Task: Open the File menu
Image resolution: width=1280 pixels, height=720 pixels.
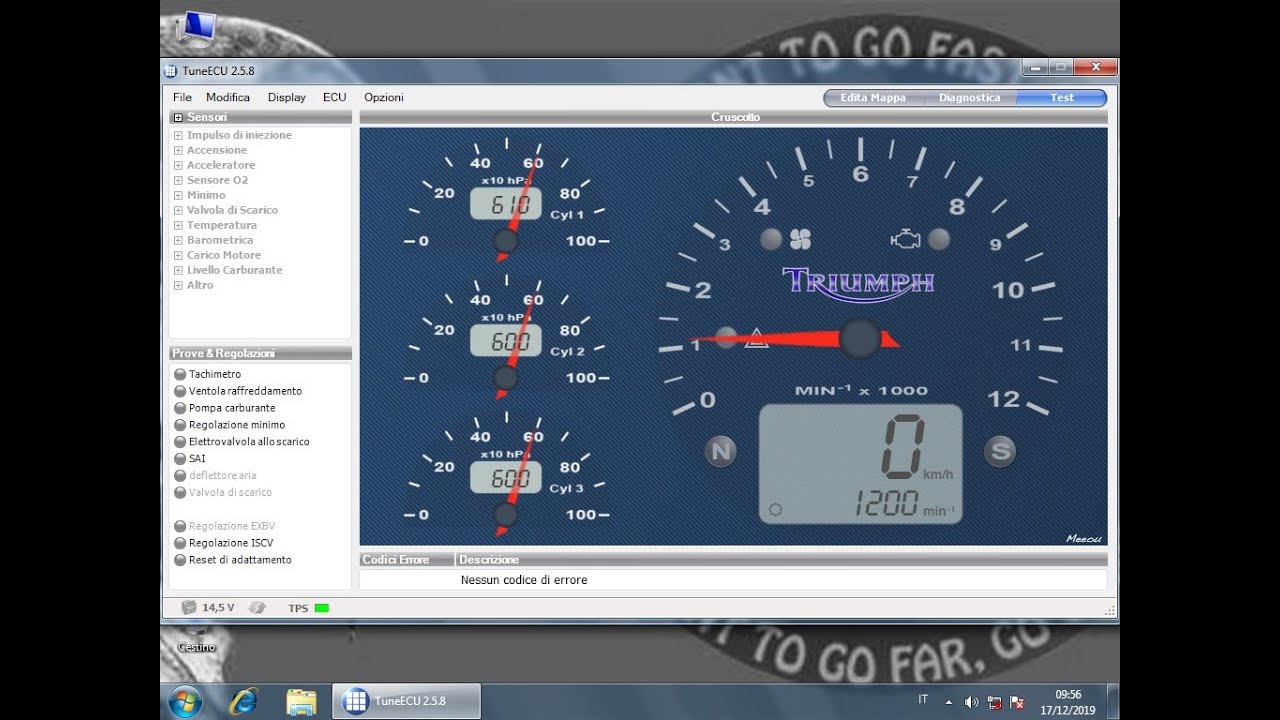Action: tap(182, 97)
